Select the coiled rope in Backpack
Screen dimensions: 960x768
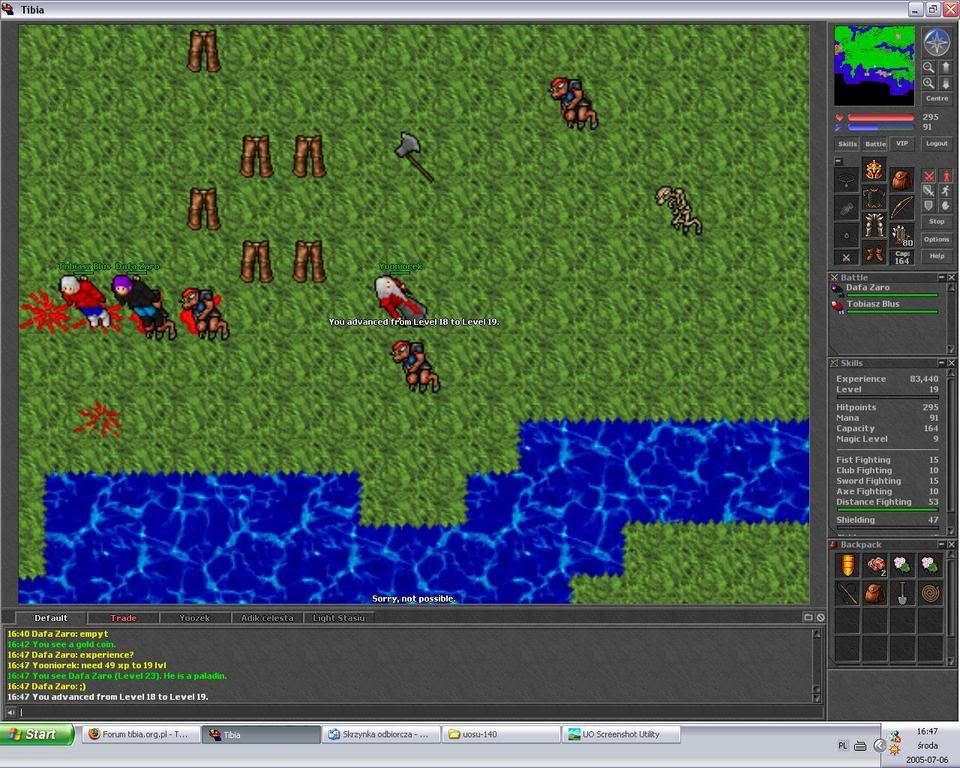[x=930, y=593]
